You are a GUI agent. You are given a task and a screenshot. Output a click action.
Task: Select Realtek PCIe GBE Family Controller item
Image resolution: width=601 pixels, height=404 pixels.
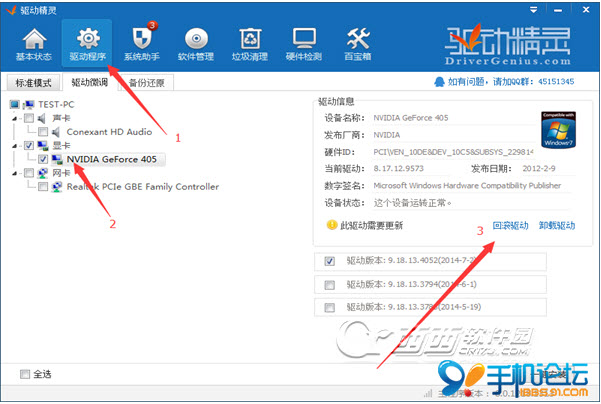(x=143, y=187)
